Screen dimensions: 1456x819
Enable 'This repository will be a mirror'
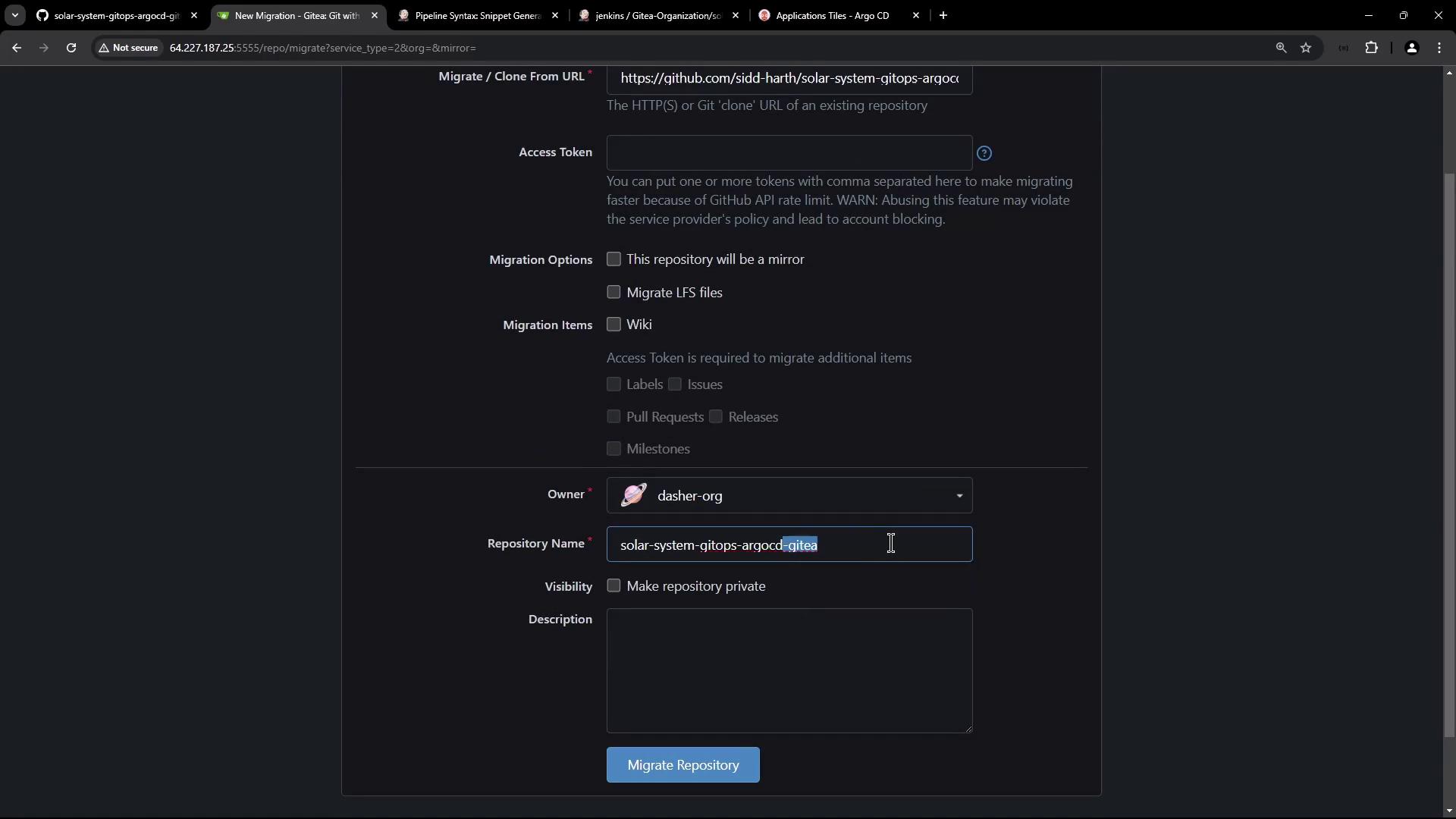[x=613, y=259]
